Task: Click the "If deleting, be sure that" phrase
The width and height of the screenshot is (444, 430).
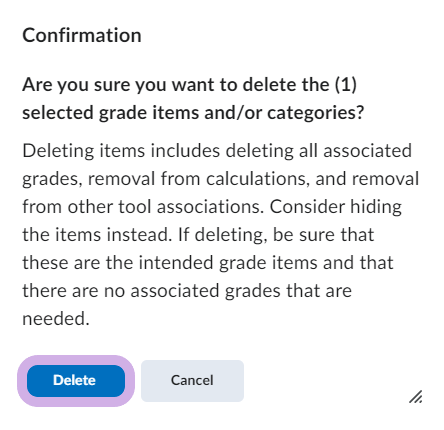Action: [x=276, y=235]
